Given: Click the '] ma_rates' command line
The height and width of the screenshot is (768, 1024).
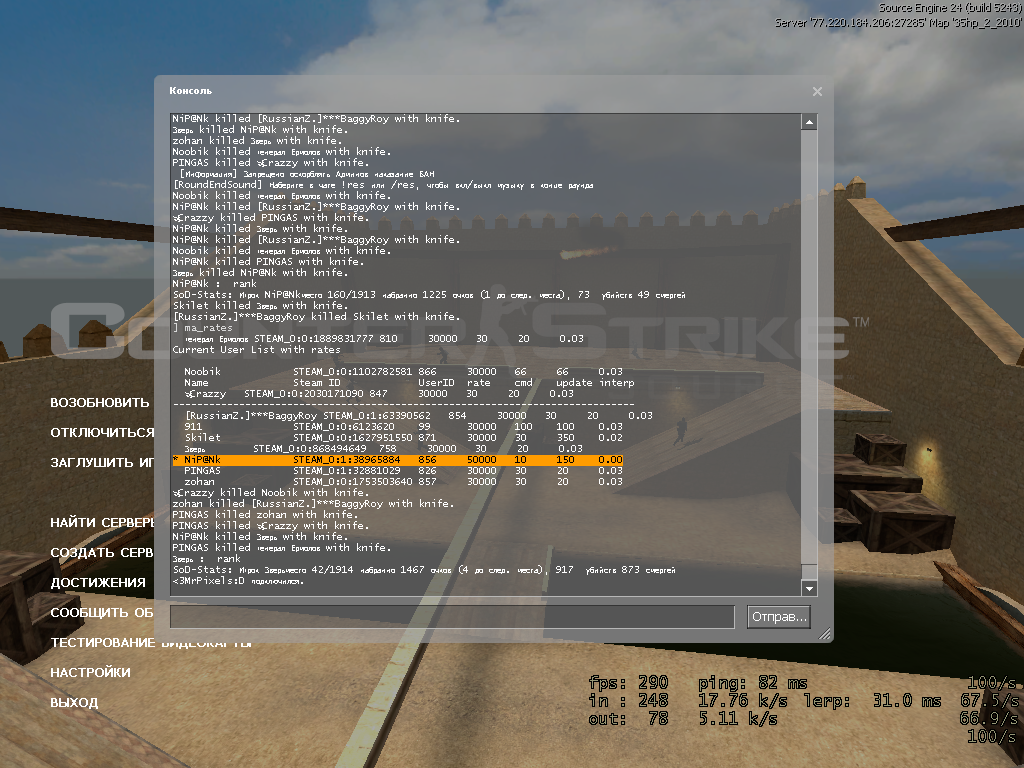Looking at the screenshot, I should [202, 328].
